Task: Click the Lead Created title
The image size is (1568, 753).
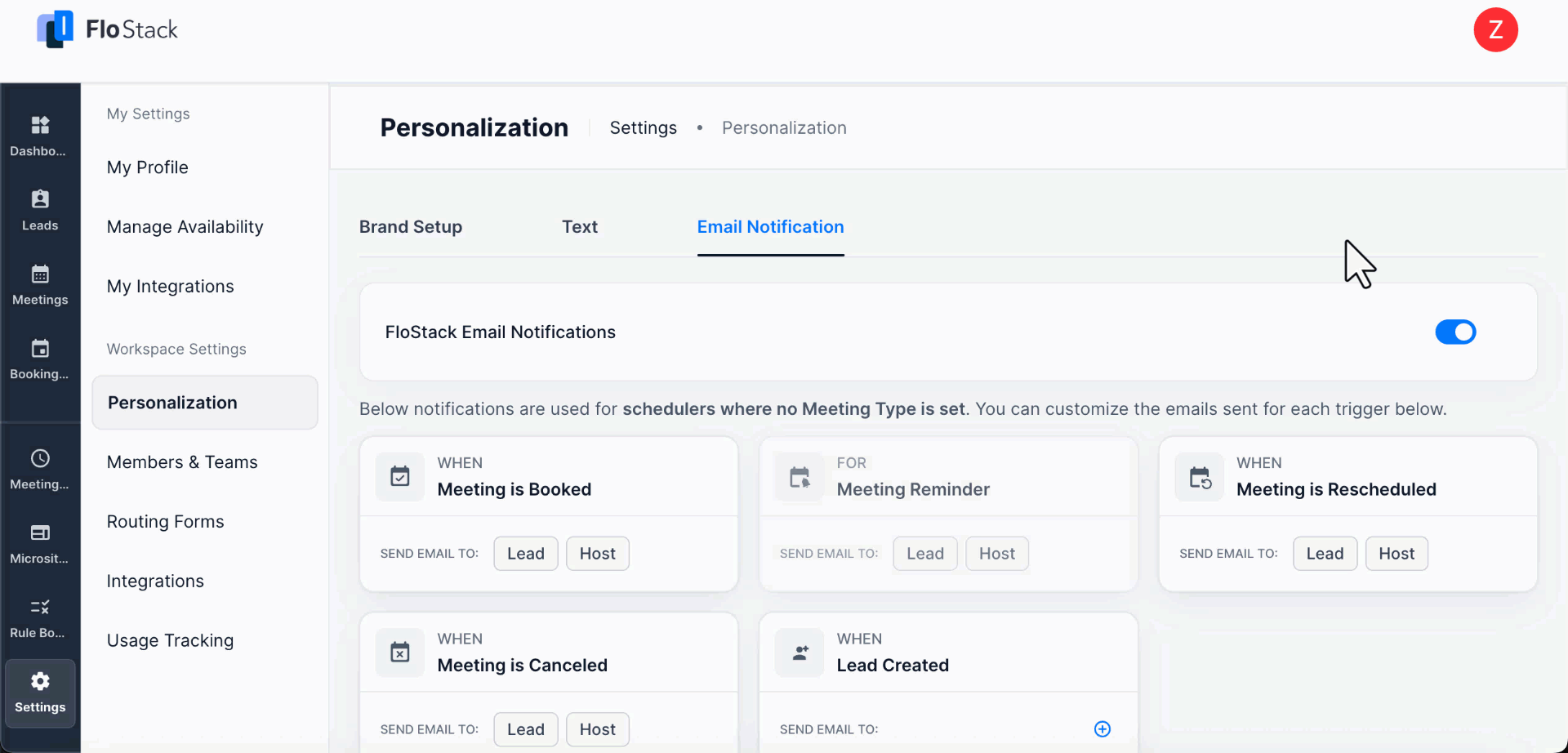Action: [x=893, y=666]
